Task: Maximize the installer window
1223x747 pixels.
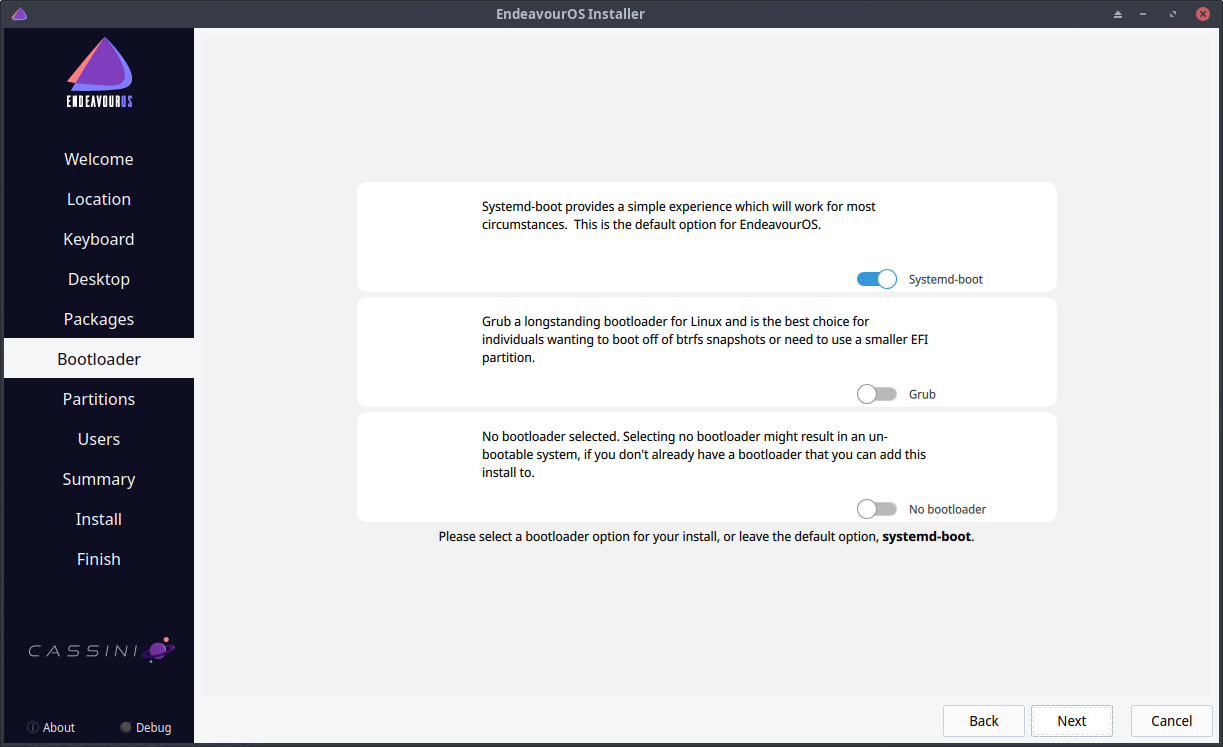Action: (x=1172, y=14)
